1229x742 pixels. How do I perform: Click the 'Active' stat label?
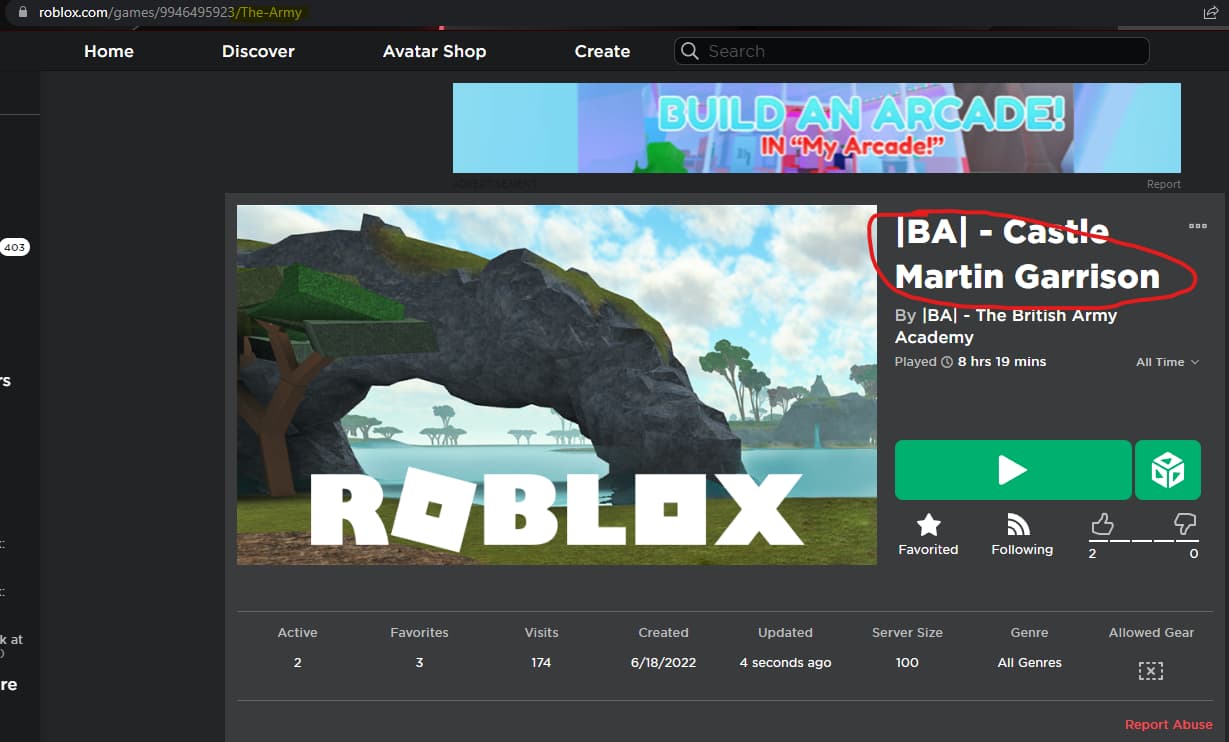[297, 633]
